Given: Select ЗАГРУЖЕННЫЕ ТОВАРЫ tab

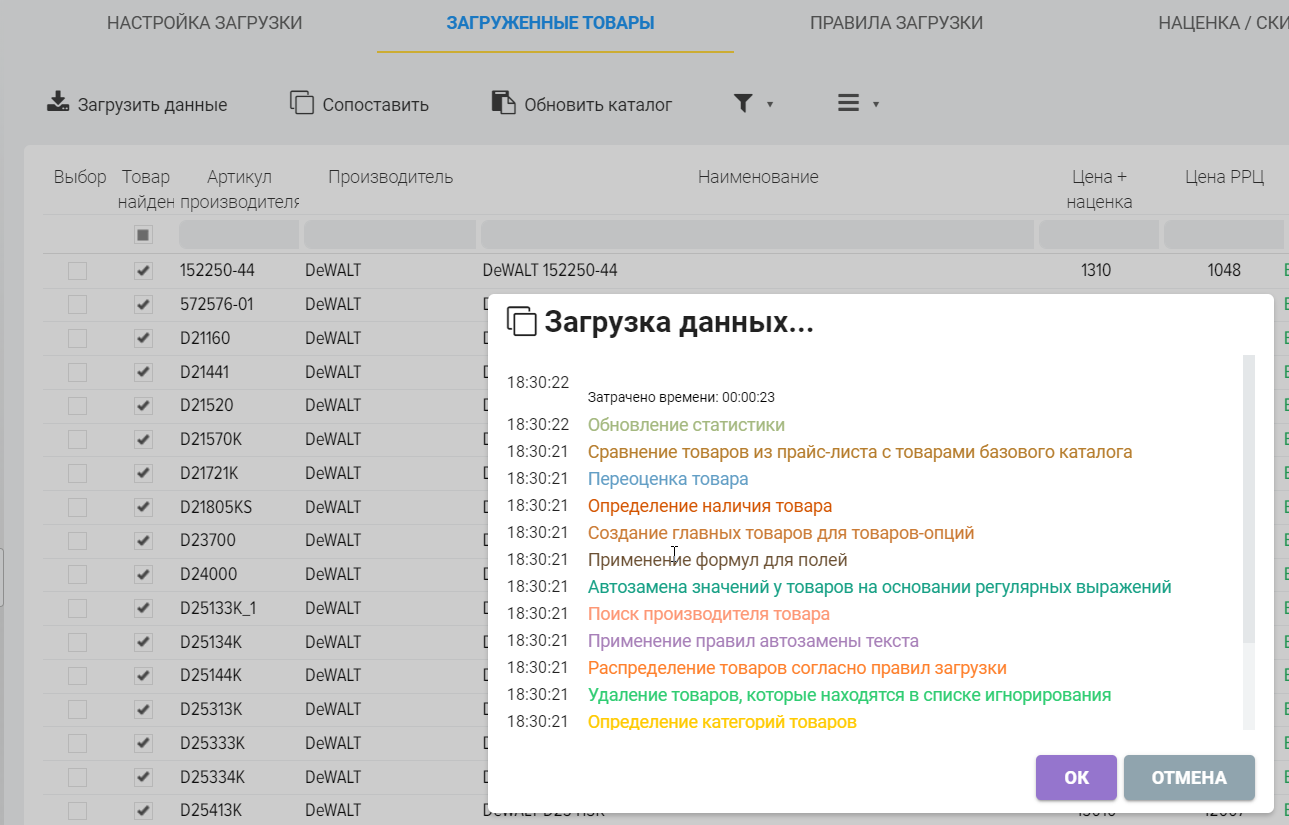Looking at the screenshot, I should 551,23.
